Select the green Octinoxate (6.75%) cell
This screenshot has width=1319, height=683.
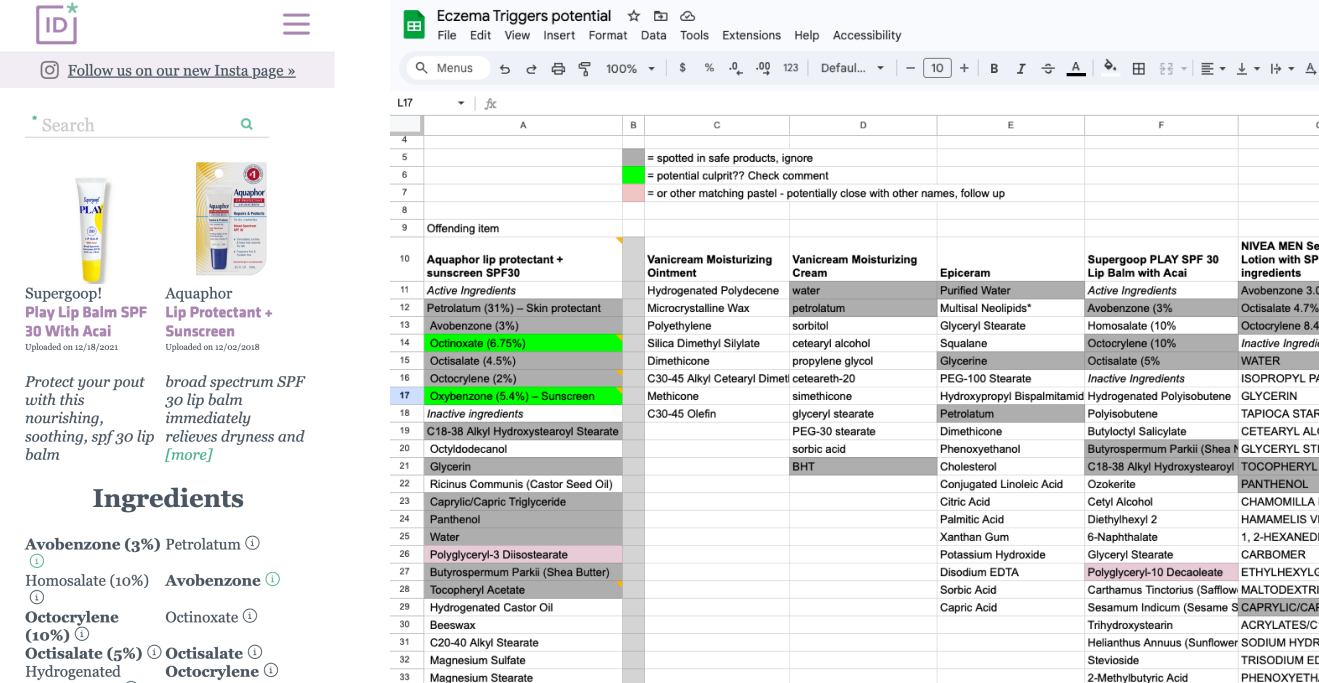pyautogui.click(x=523, y=343)
